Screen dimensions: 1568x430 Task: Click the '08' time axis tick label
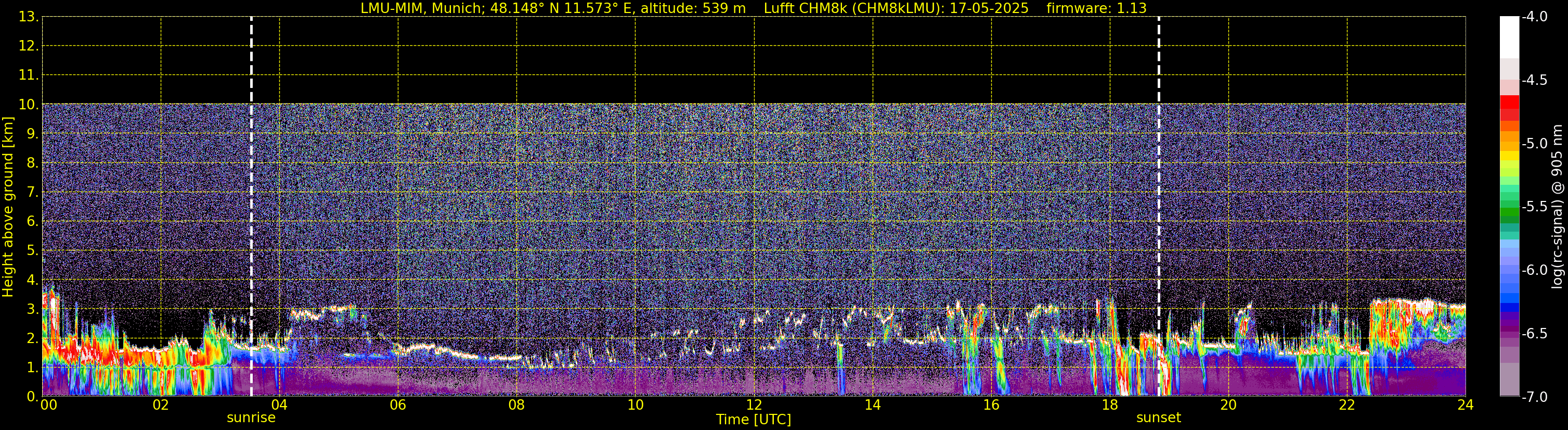[517, 406]
